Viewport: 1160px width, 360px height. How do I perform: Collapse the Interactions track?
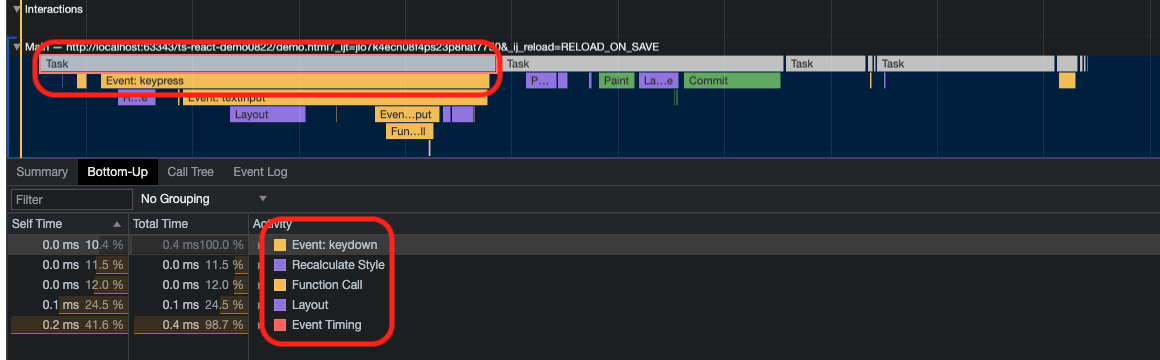17,9
